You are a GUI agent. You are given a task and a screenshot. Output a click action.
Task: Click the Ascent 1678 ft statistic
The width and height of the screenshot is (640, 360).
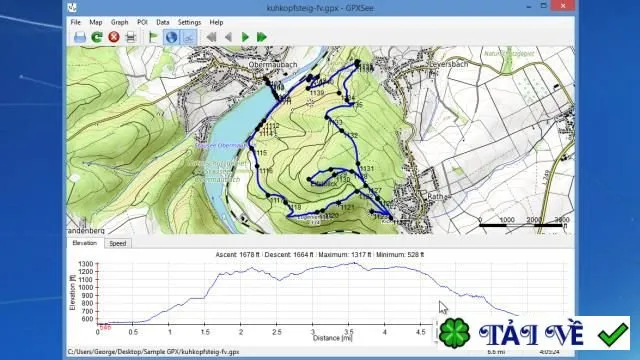[x=238, y=254]
